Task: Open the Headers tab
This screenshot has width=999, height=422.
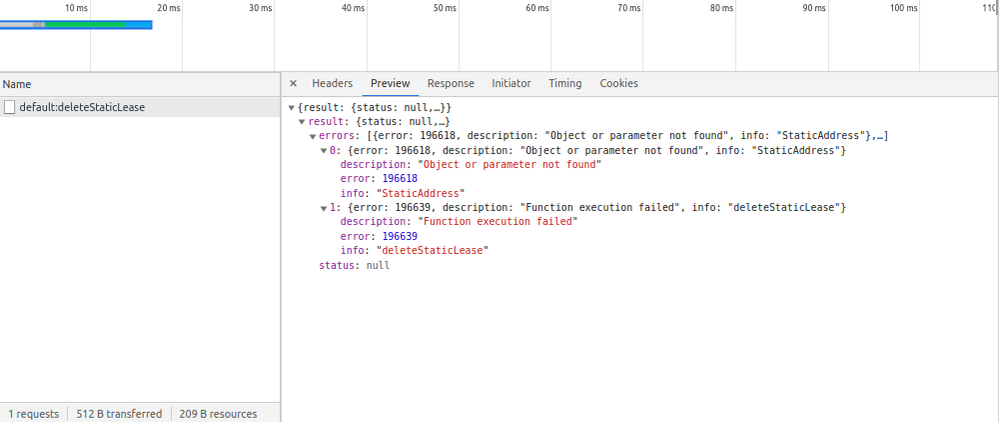Action: (x=332, y=84)
